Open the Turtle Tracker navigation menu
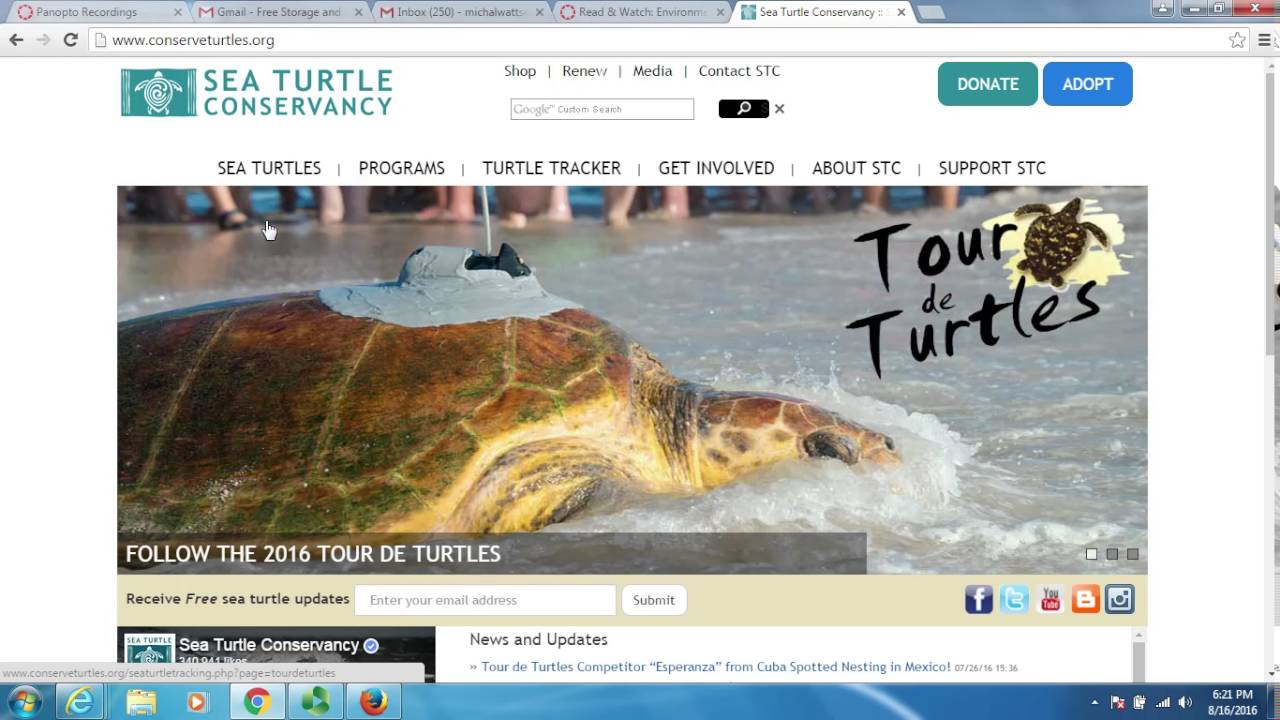 coord(551,168)
